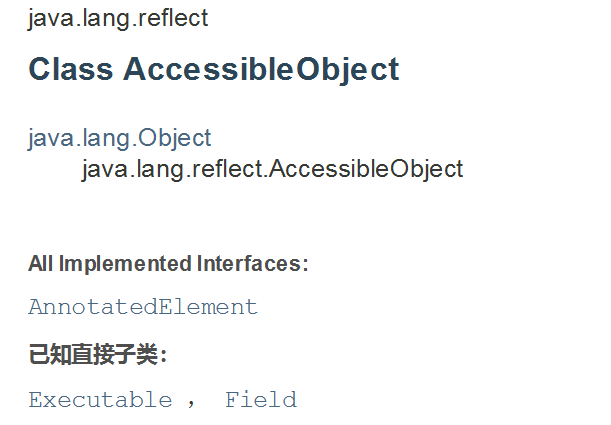The width and height of the screenshot is (611, 425).
Task: Open the AnnotatedElement interface link
Action: point(143,307)
